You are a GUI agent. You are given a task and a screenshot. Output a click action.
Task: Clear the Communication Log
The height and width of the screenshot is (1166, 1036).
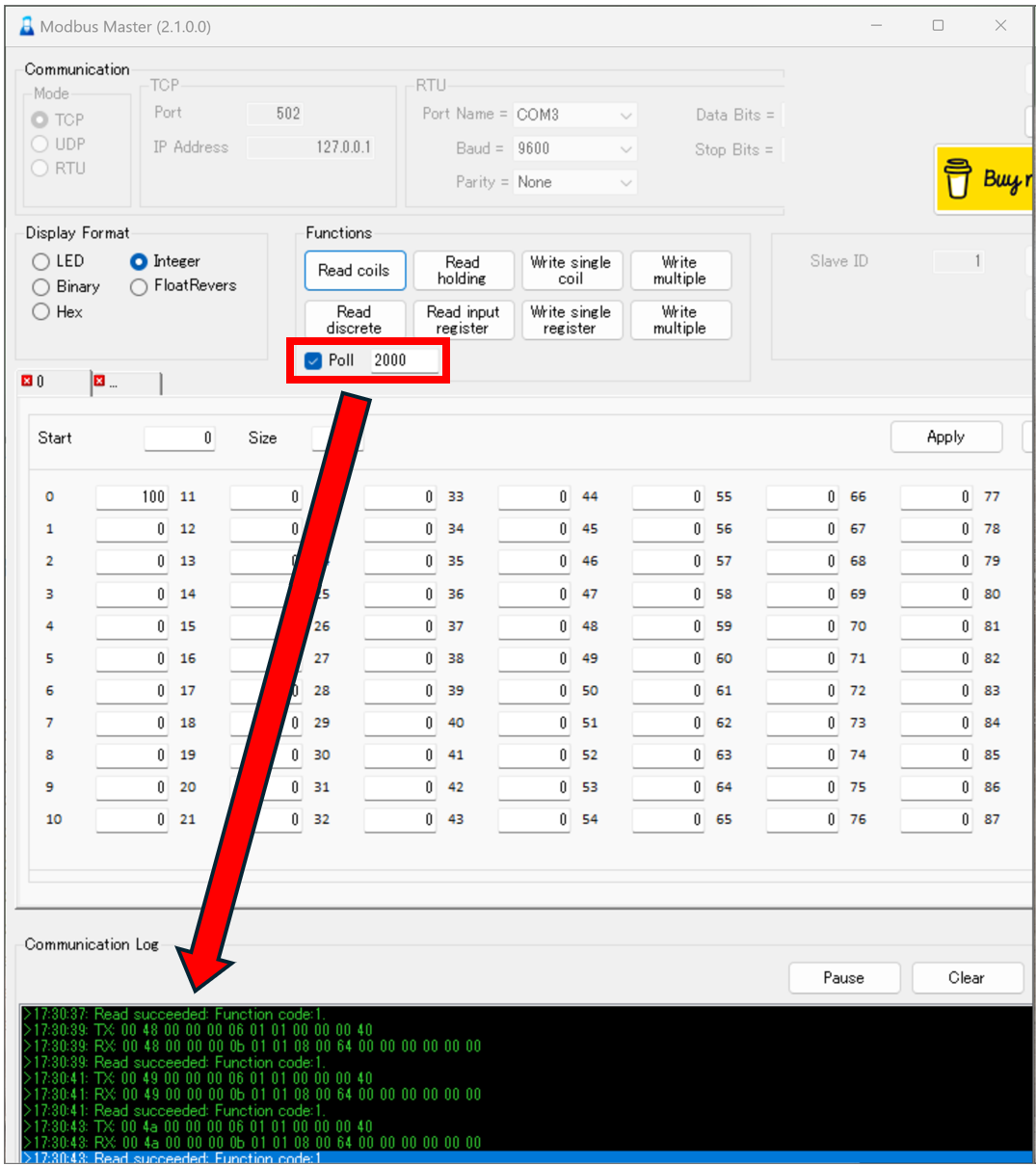point(968,978)
